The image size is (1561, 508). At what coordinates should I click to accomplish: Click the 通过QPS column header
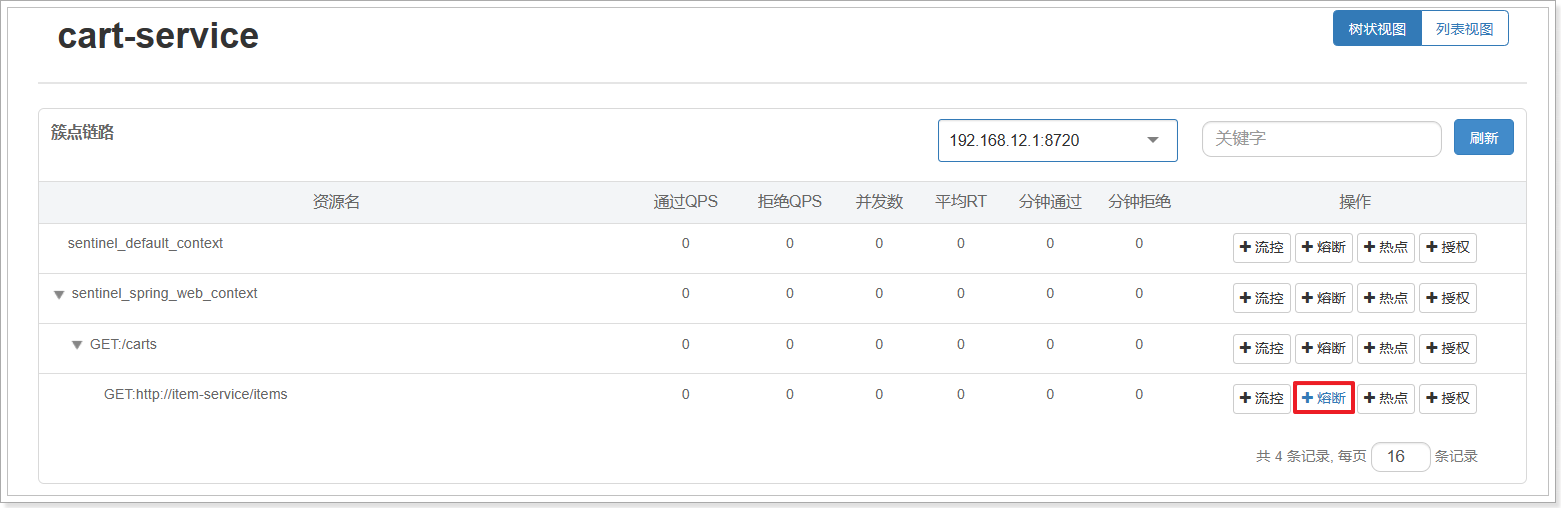686,202
